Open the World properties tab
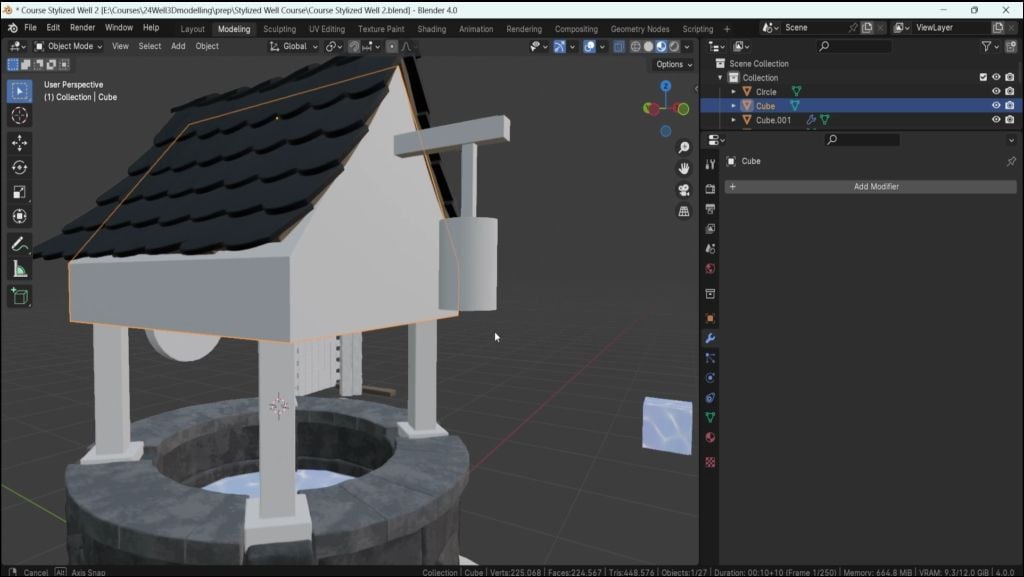 pos(710,268)
